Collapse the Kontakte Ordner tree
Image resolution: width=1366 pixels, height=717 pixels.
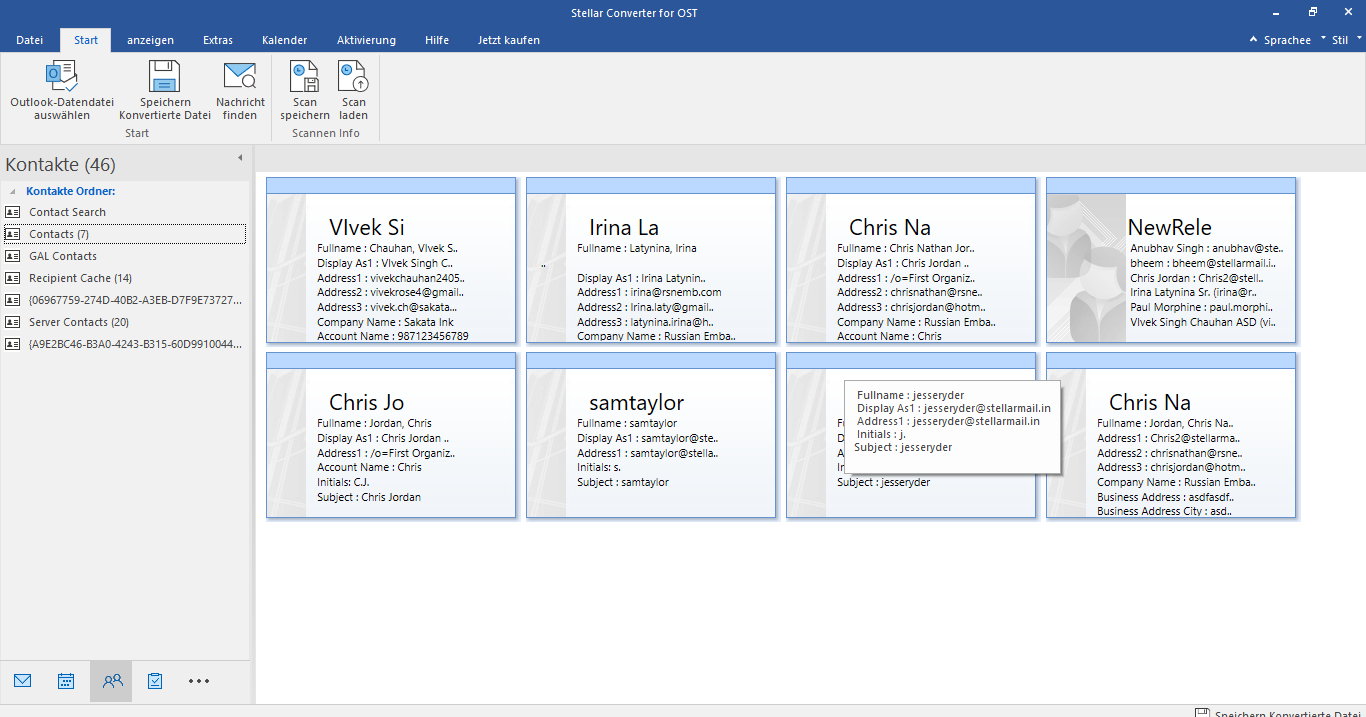coord(13,191)
